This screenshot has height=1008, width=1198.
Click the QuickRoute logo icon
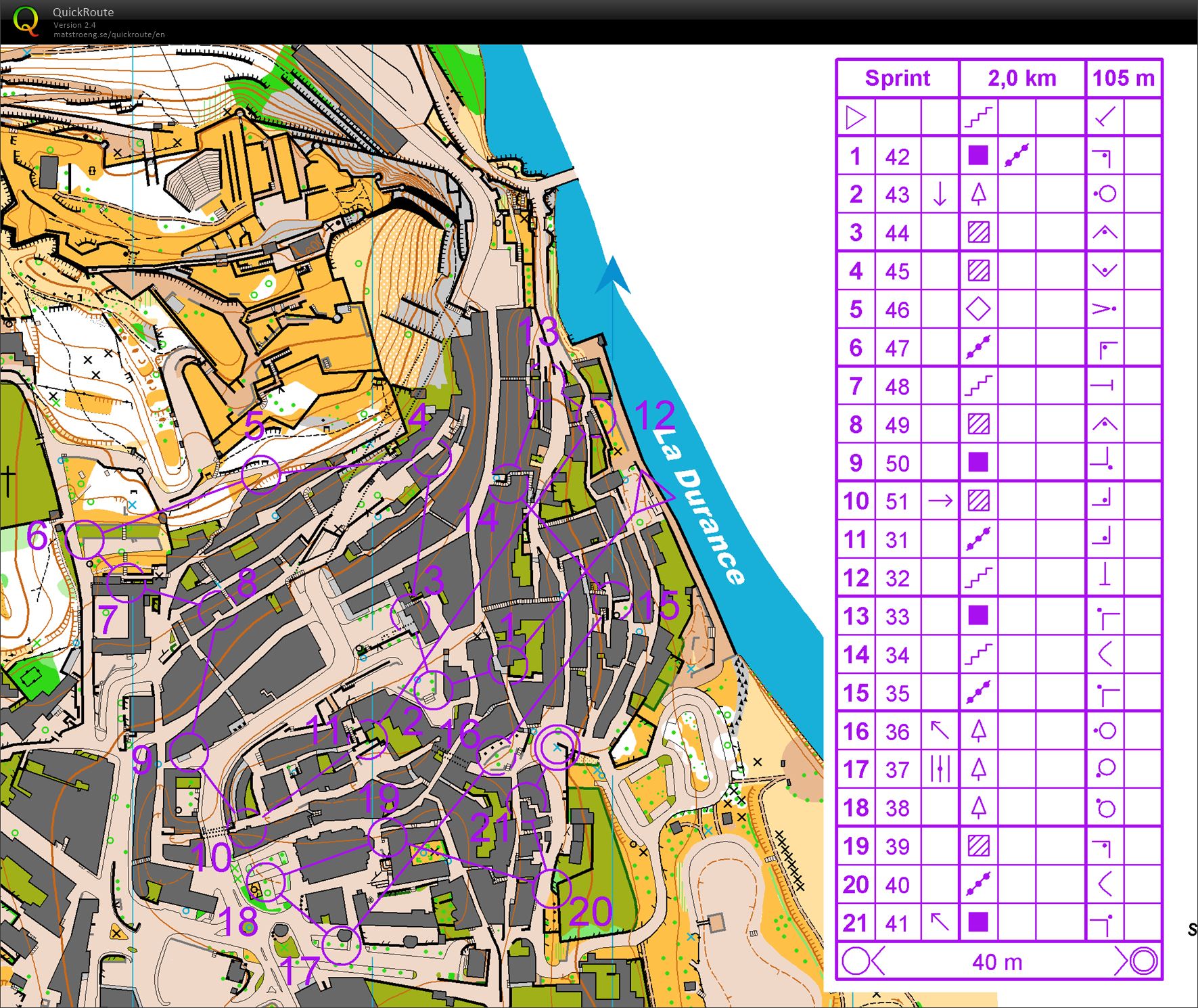[x=26, y=20]
